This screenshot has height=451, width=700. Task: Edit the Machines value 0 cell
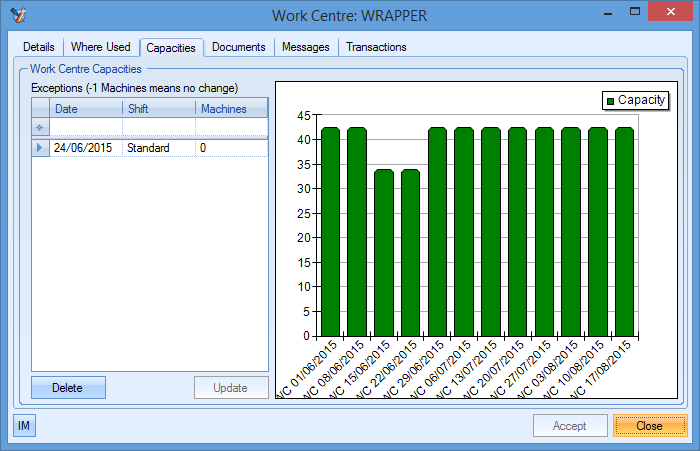(231, 148)
